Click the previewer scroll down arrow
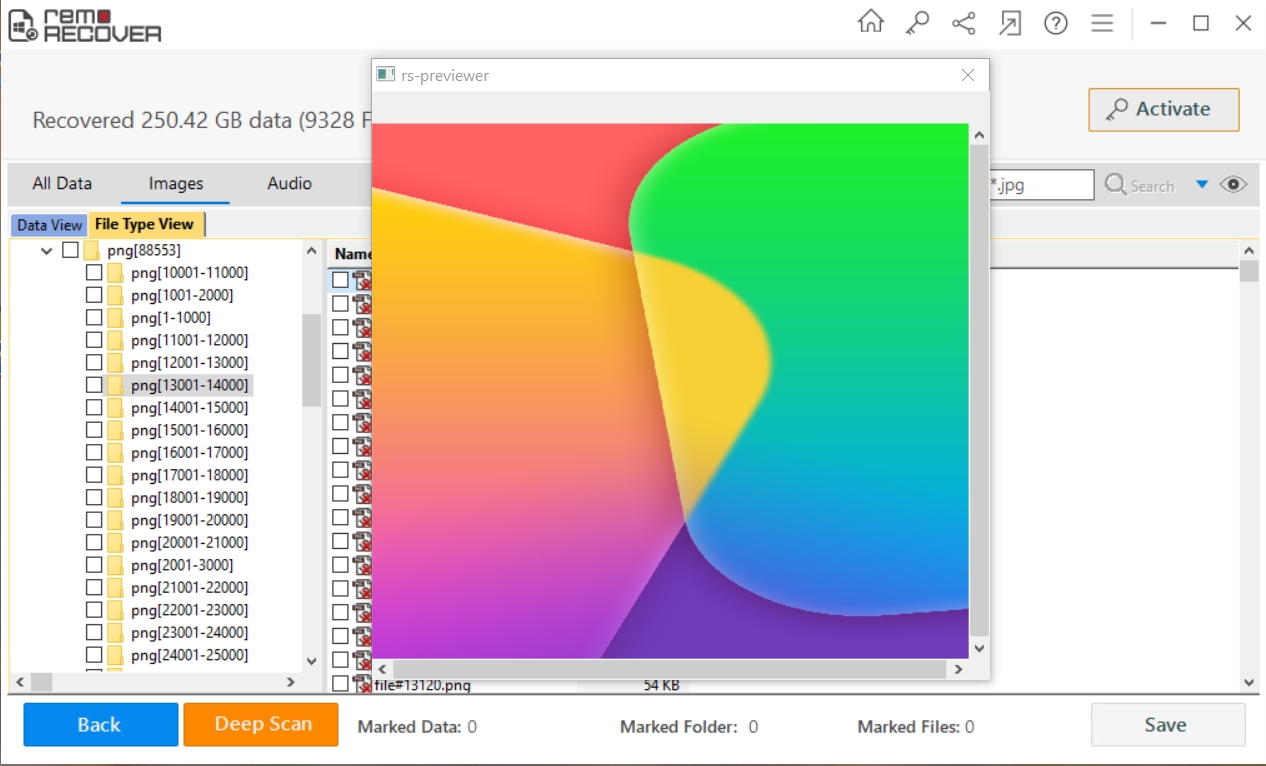This screenshot has width=1266, height=766. 979,647
